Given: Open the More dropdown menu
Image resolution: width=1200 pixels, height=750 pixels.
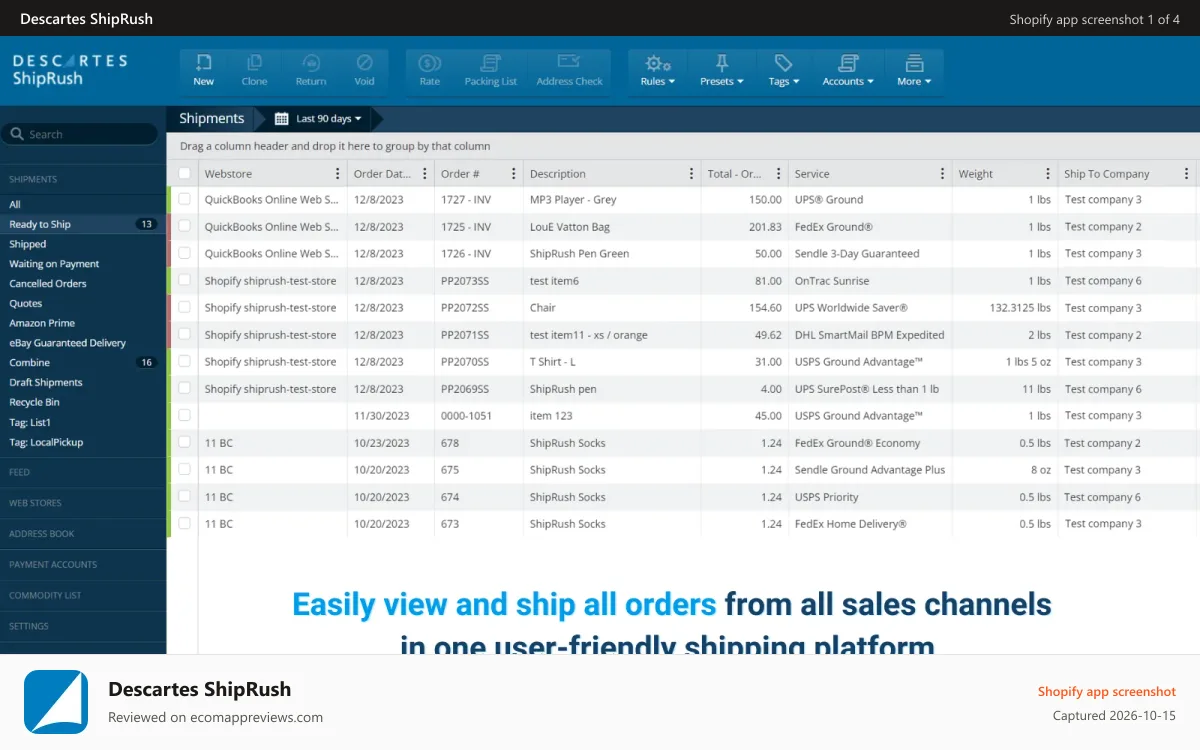Looking at the screenshot, I should (913, 71).
